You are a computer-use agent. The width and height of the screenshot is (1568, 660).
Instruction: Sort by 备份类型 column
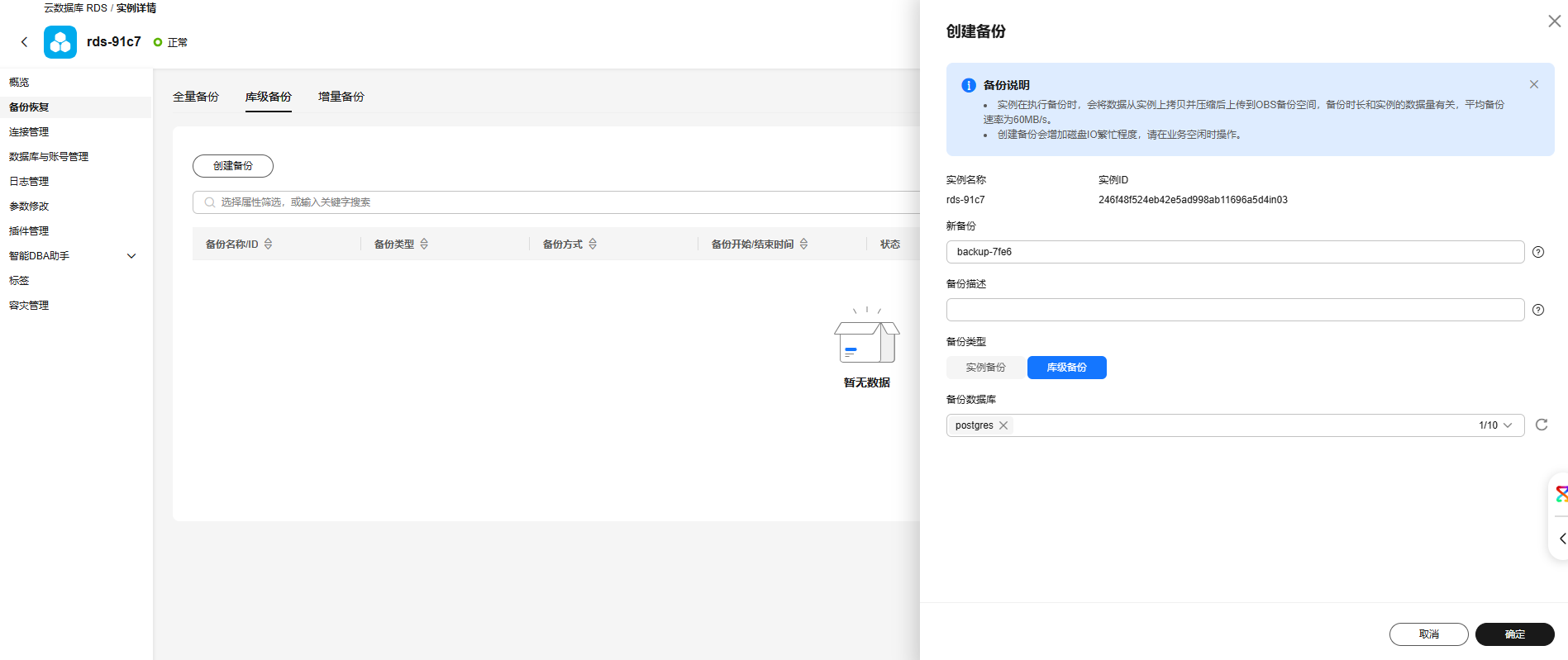424,244
